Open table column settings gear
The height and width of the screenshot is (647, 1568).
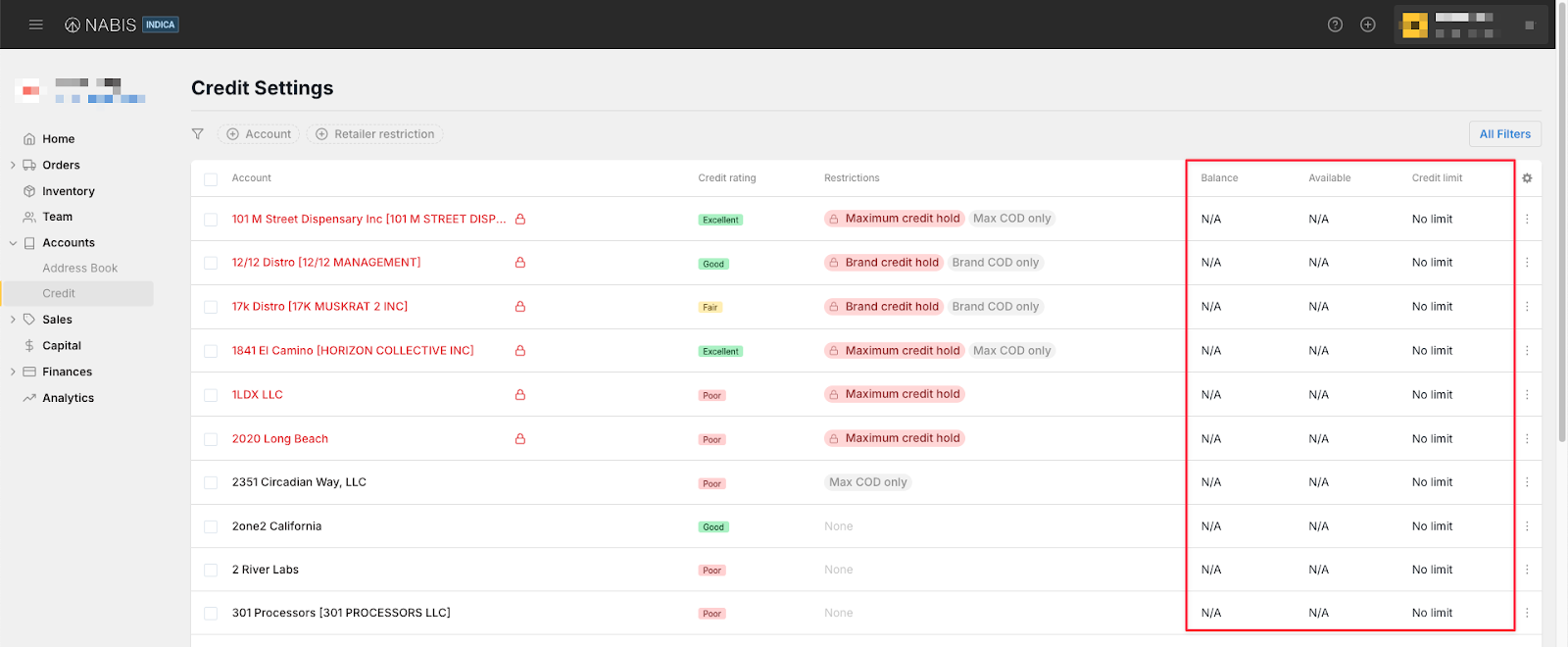coord(1527,178)
